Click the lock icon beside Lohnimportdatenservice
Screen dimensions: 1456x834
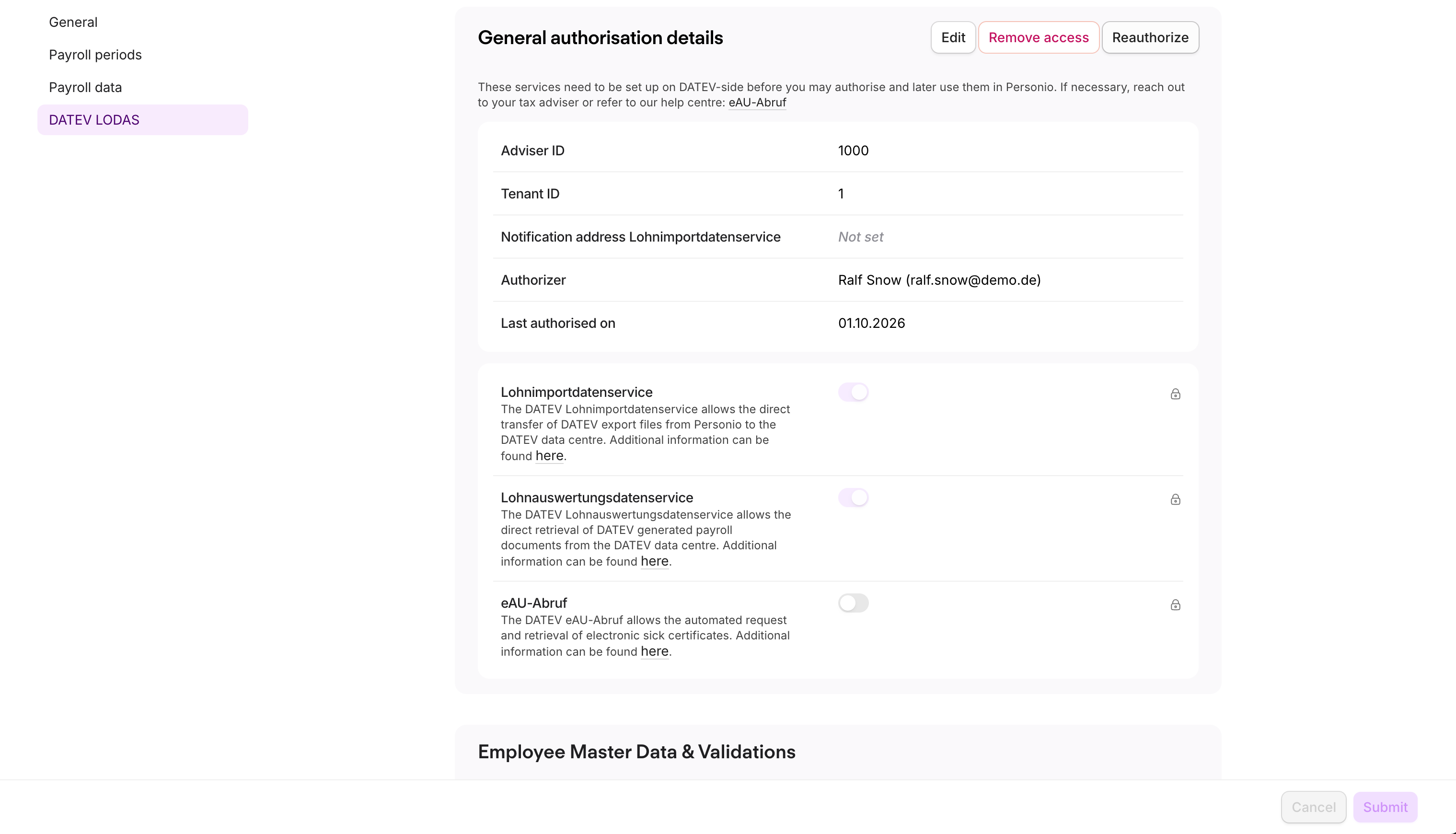1175,394
